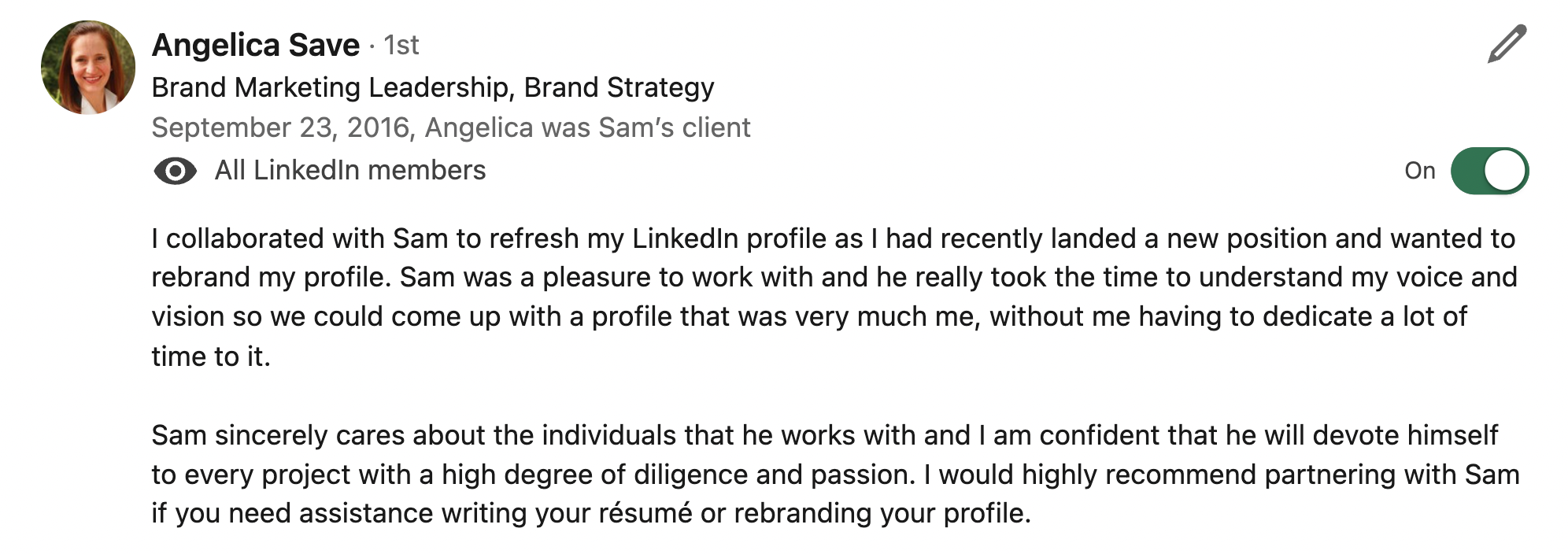The image size is (1568, 554).
Task: Click the eye visibility icon
Action: pos(175,171)
